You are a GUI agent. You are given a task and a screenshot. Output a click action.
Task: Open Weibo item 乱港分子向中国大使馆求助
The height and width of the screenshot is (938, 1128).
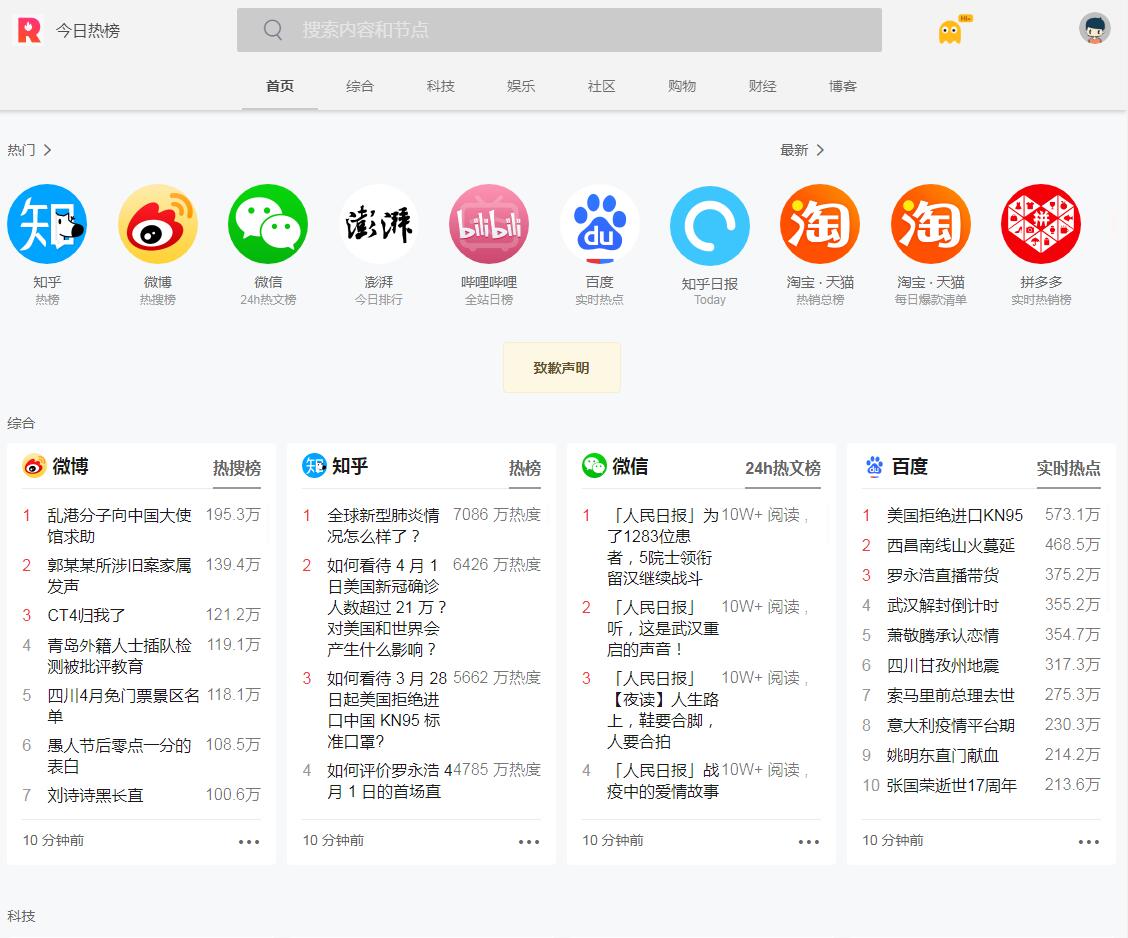point(119,526)
